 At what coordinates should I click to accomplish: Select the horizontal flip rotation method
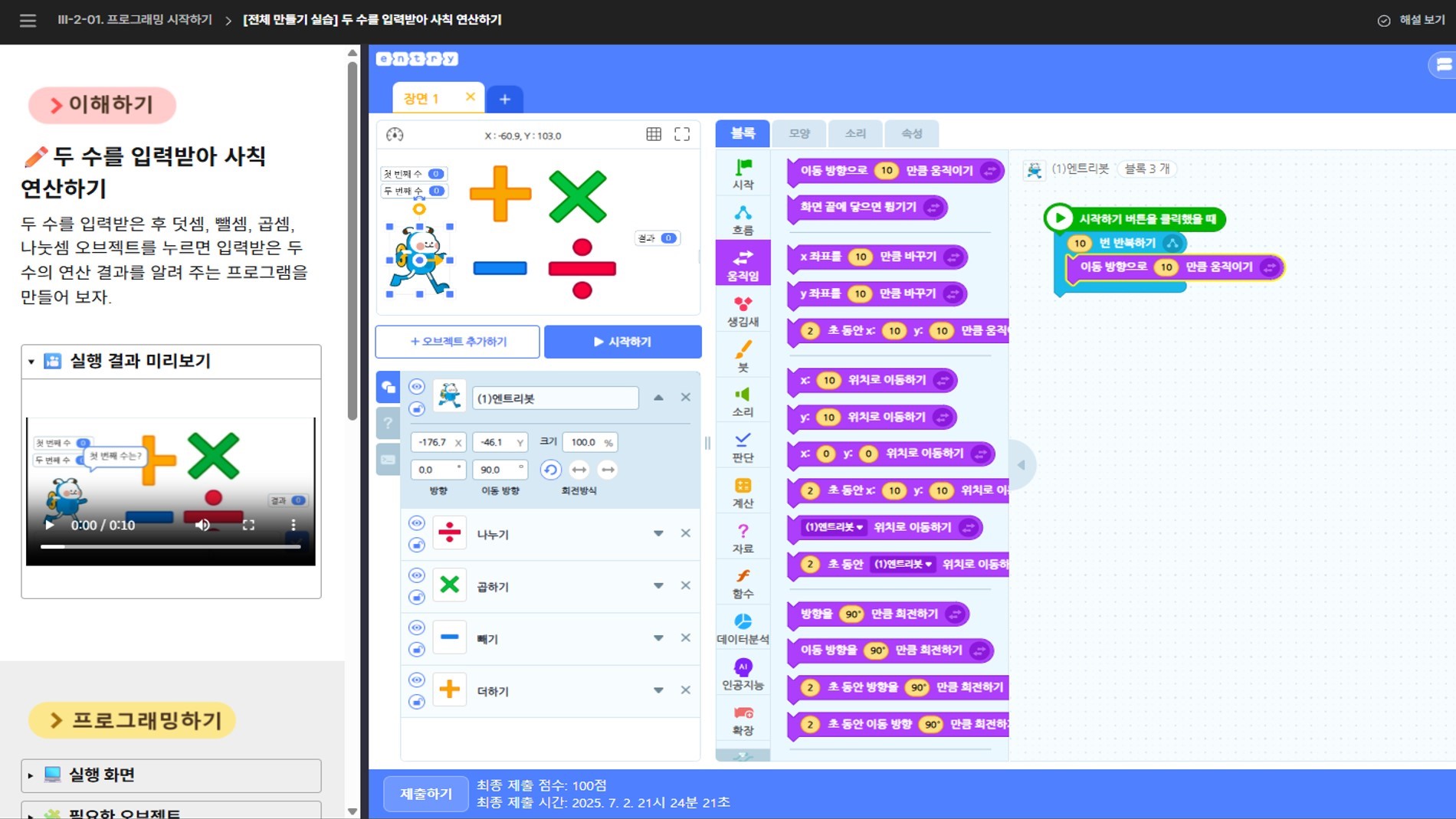point(579,470)
